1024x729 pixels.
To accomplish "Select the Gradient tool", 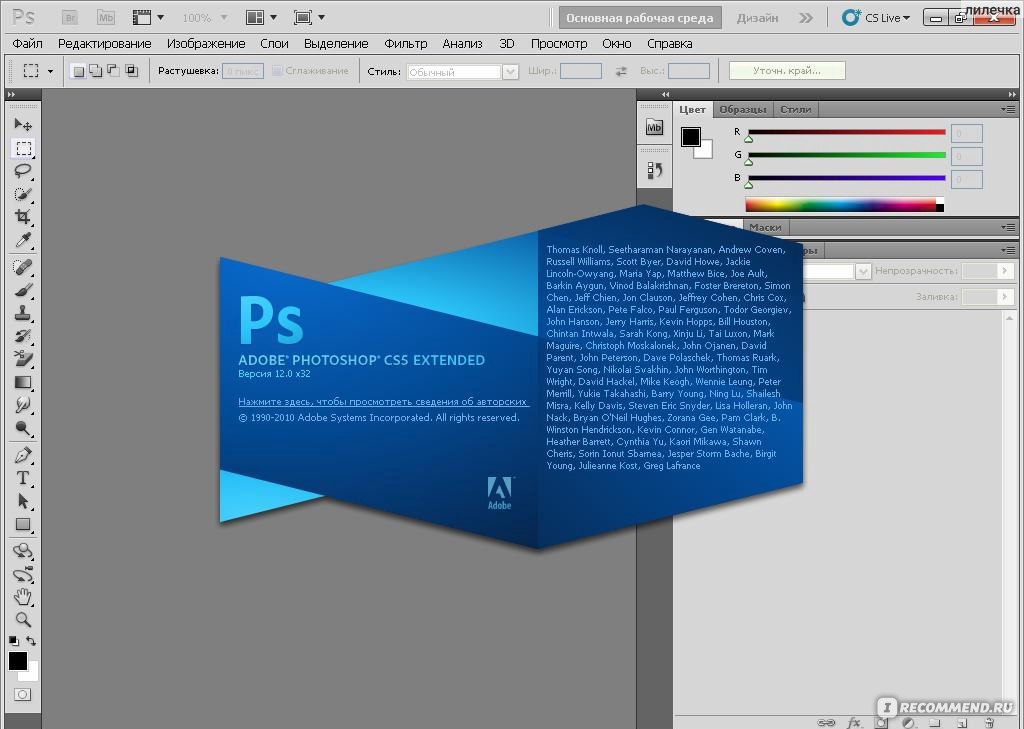I will click(x=23, y=382).
